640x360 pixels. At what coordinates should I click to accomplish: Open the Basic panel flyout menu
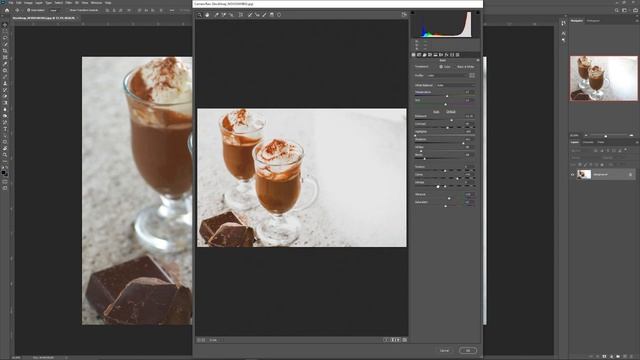pyautogui.click(x=478, y=60)
